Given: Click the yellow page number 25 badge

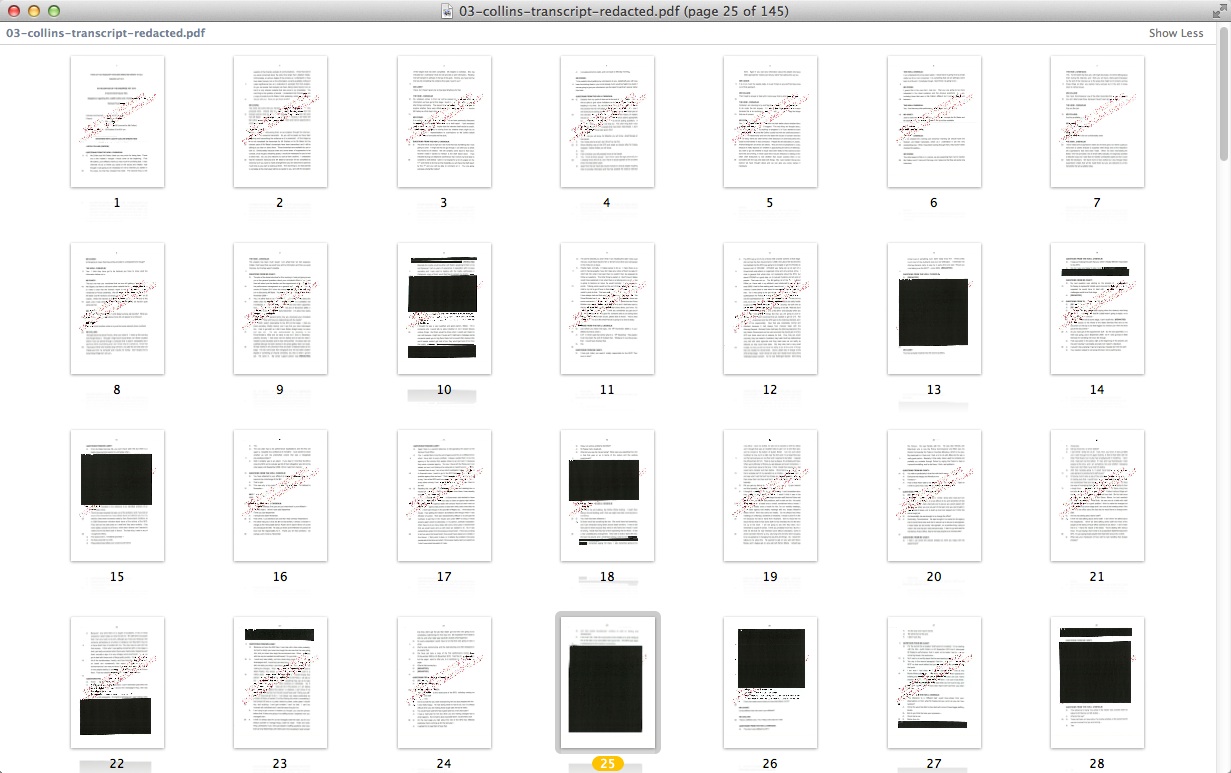Looking at the screenshot, I should pyautogui.click(x=607, y=764).
